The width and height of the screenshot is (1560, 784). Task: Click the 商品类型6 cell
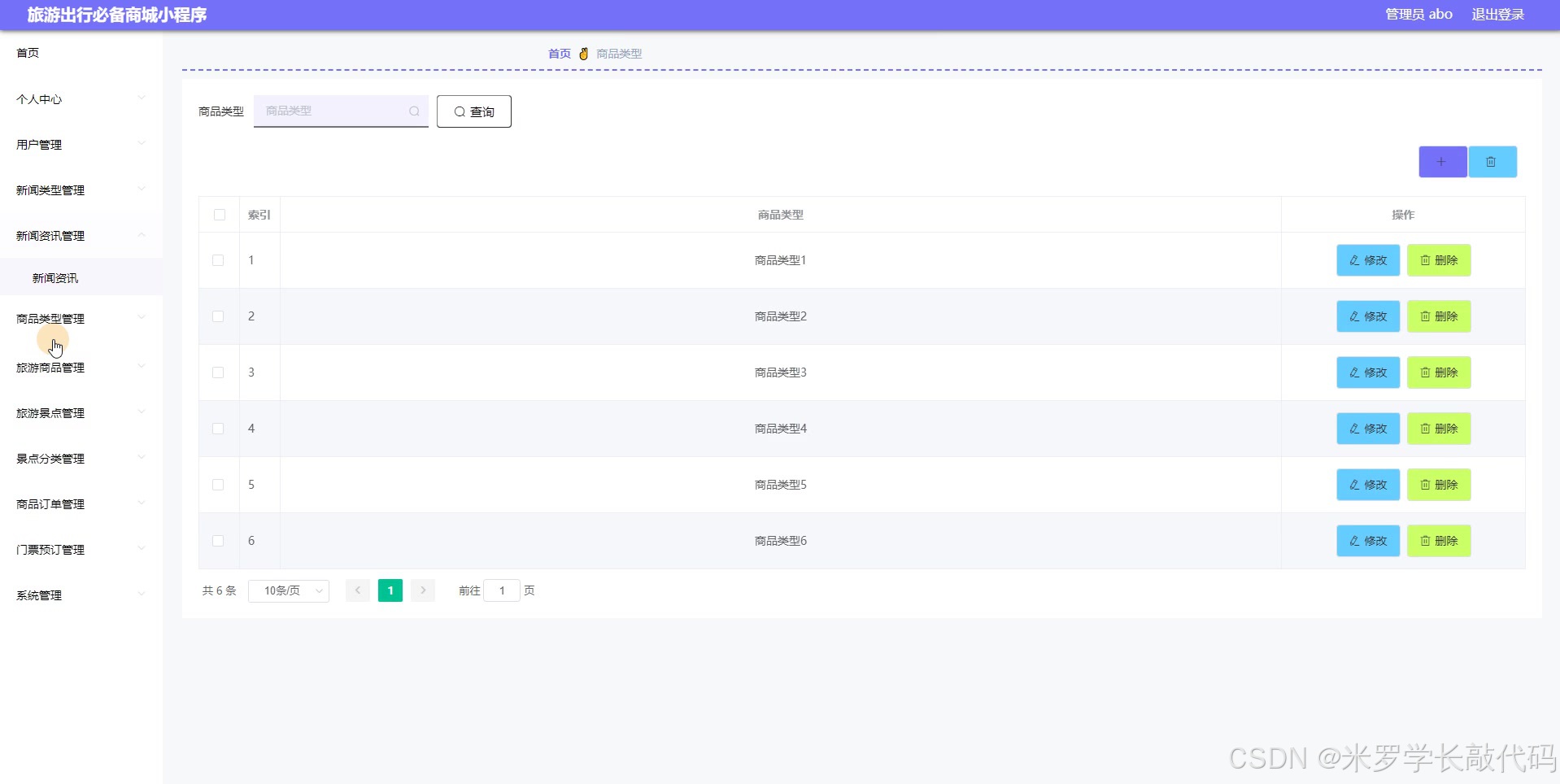(781, 541)
